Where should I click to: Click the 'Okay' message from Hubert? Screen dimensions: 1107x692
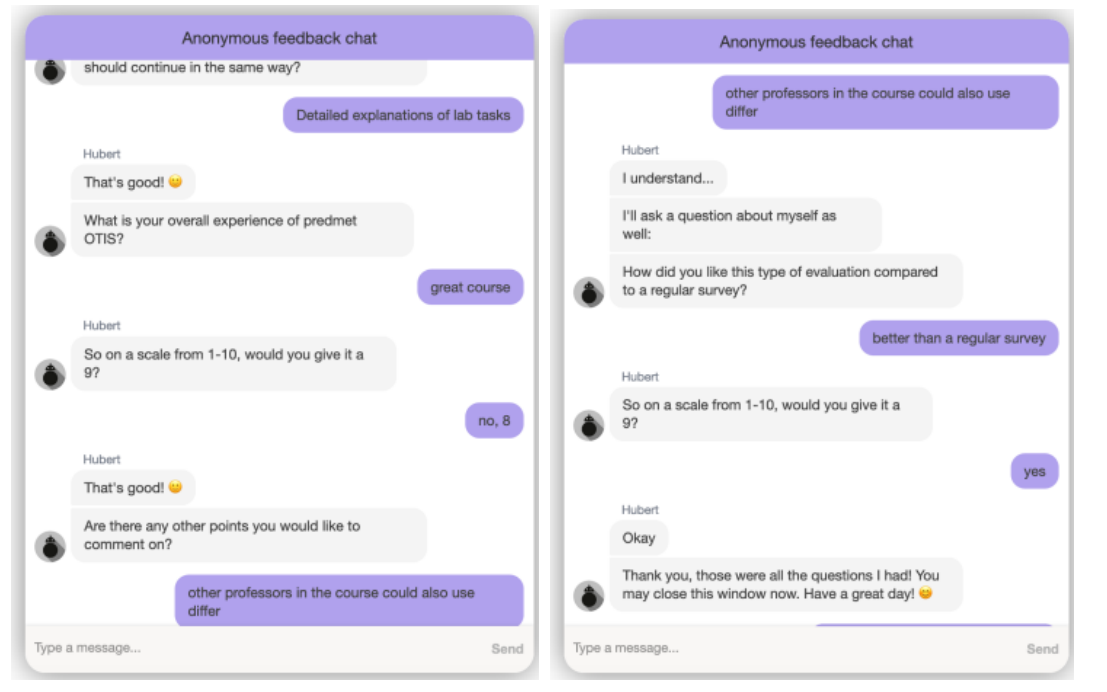(x=639, y=538)
